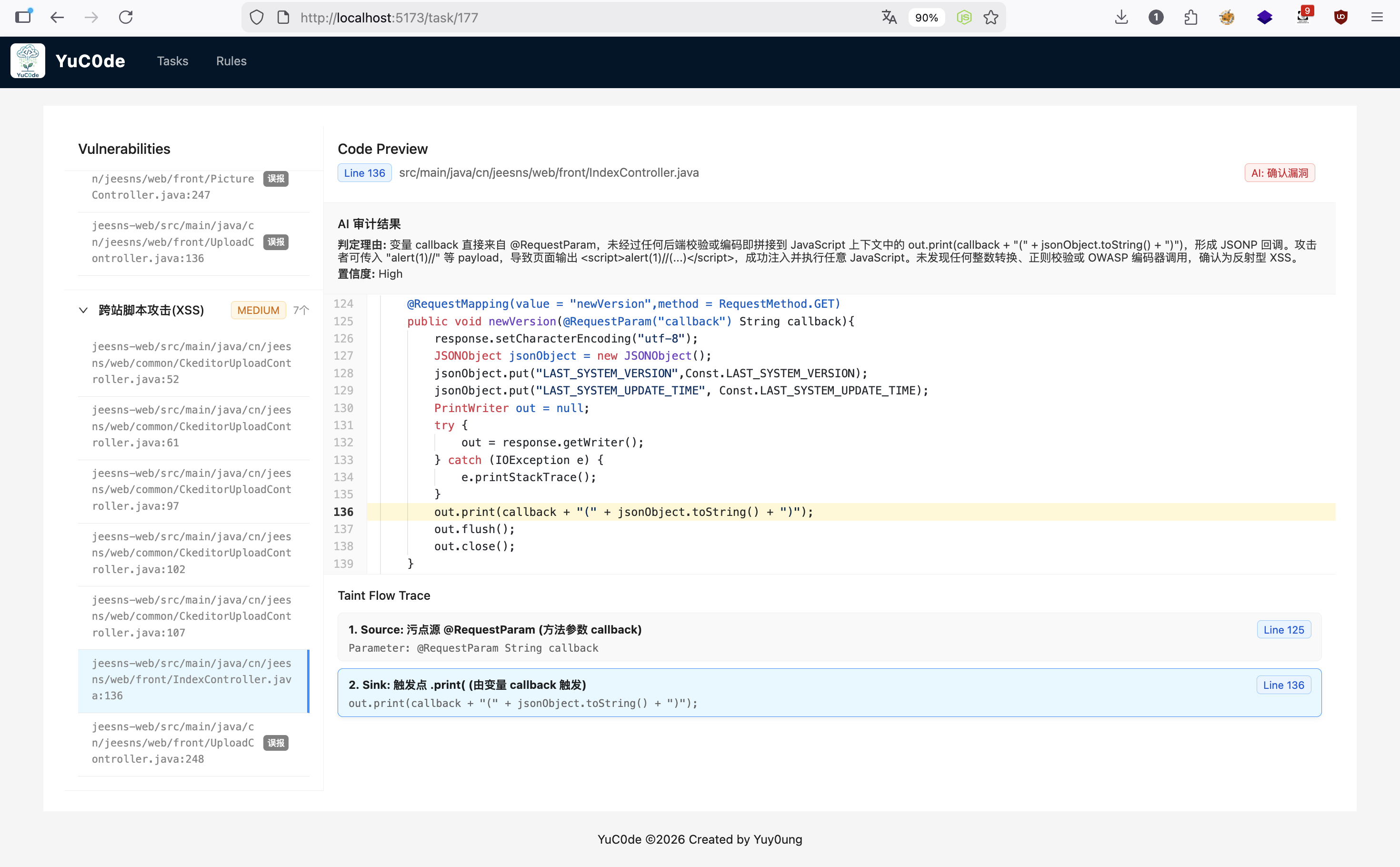Reload the page with the refresh icon

[126, 17]
